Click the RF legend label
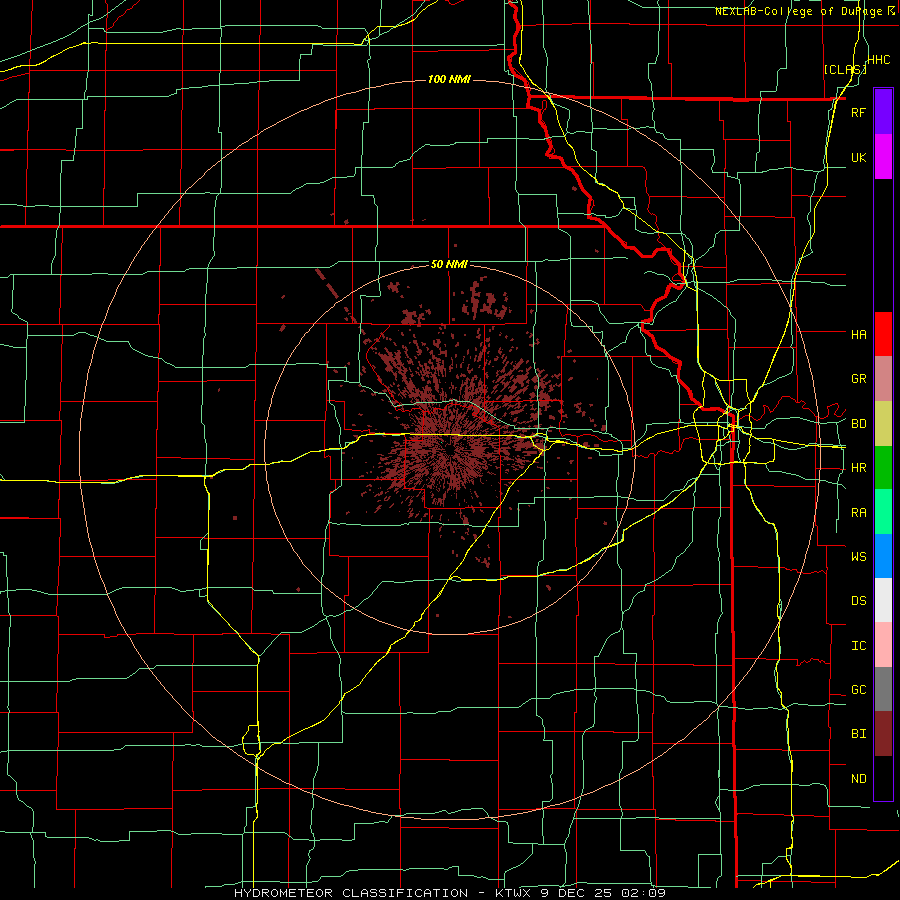900x900 pixels. click(x=858, y=112)
